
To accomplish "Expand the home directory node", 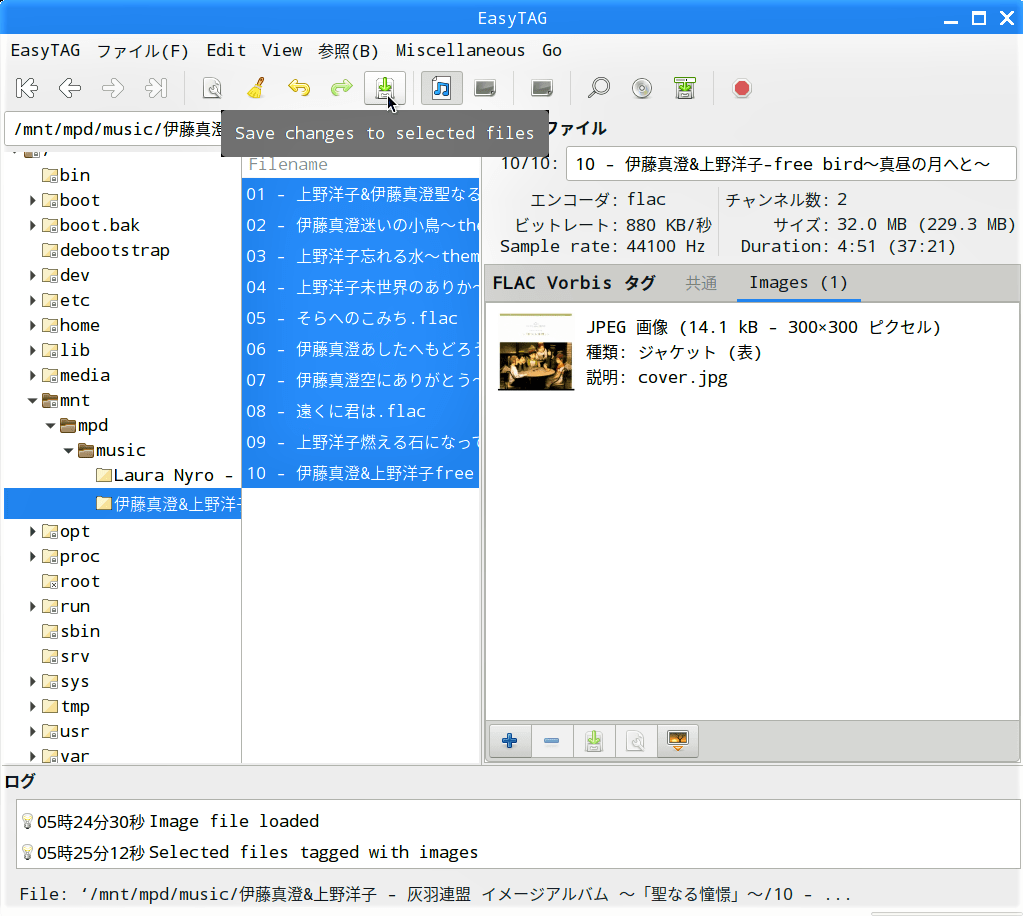I will 33,326.
